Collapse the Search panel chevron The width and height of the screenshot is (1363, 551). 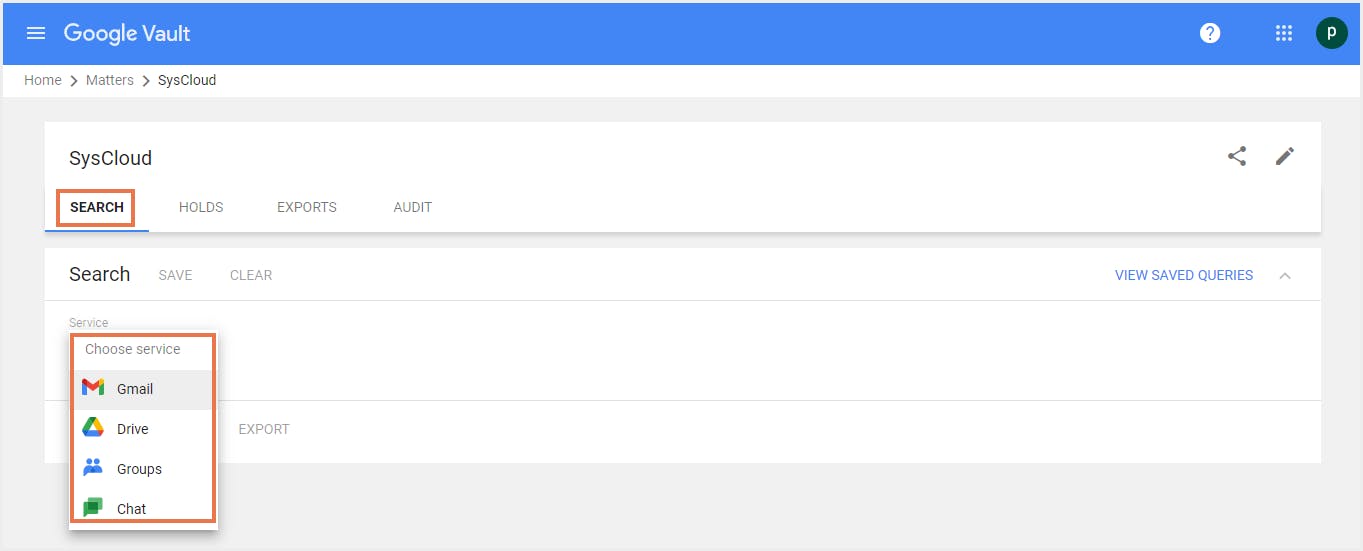[1285, 275]
